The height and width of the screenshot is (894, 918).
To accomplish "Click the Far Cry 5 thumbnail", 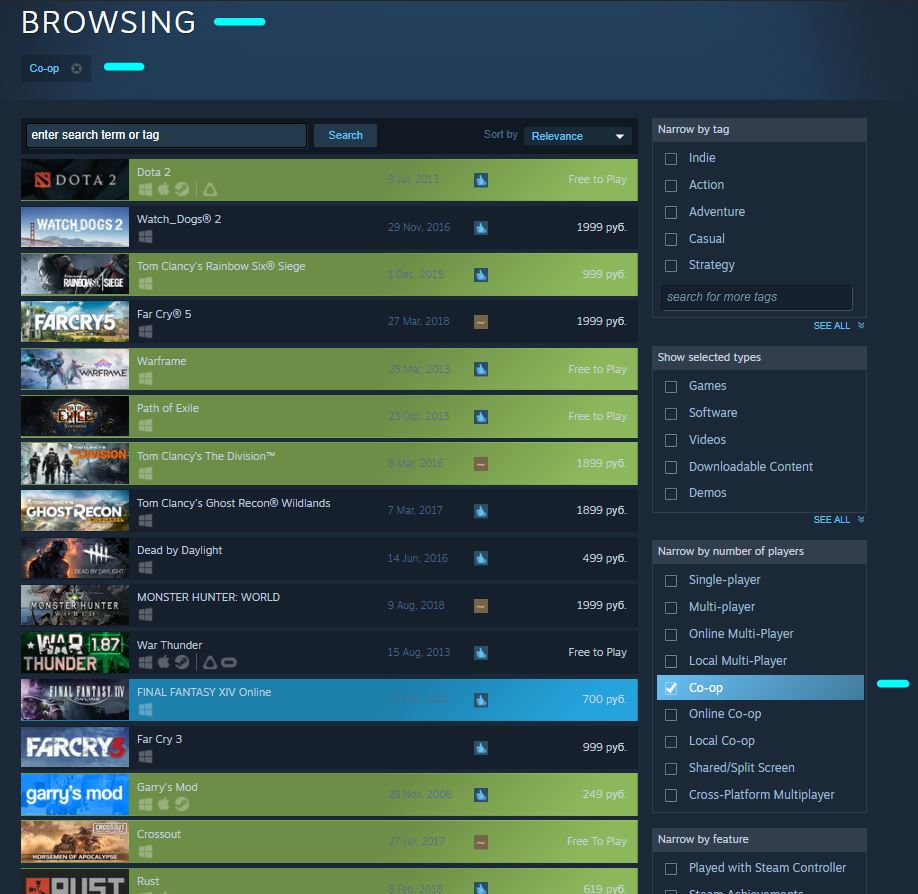I will click(x=75, y=321).
